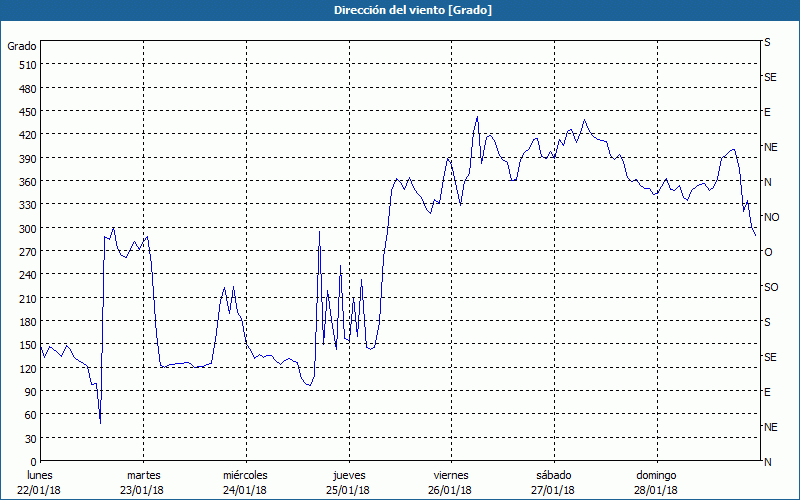This screenshot has height=500, width=800.
Task: Click the jueves 25/01/18 date label
Action: coord(348,482)
